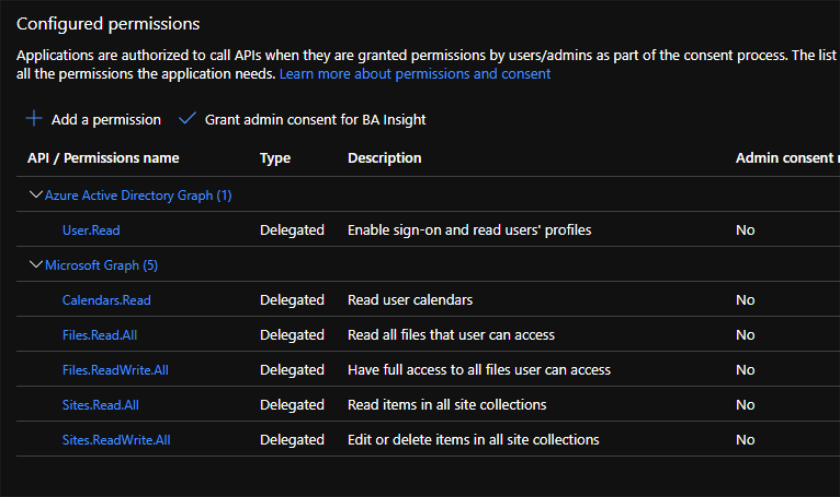The height and width of the screenshot is (497, 840).
Task: Click the checkmark icon for Grant admin consent
Action: [x=187, y=119]
